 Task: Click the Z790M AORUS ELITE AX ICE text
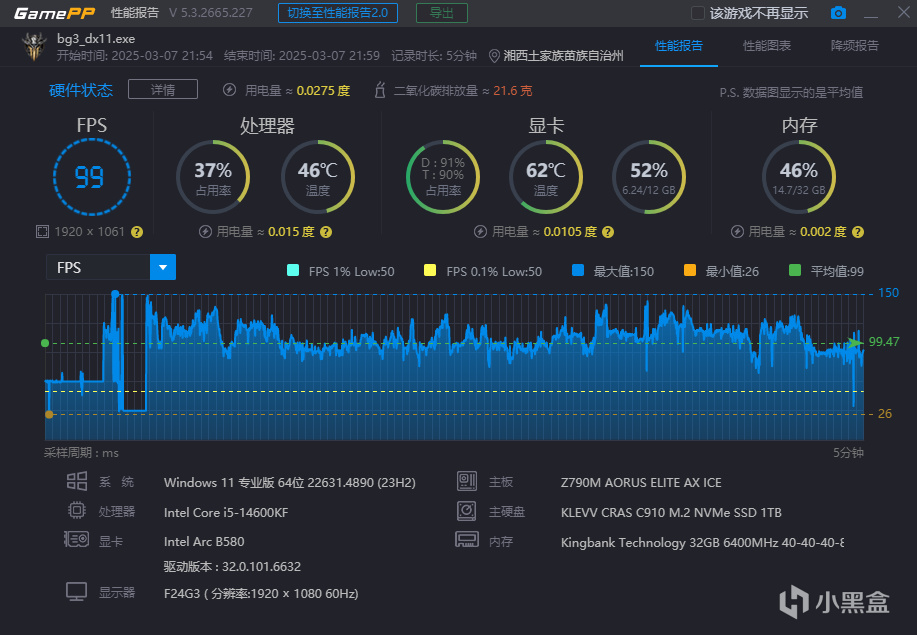pyautogui.click(x=641, y=482)
